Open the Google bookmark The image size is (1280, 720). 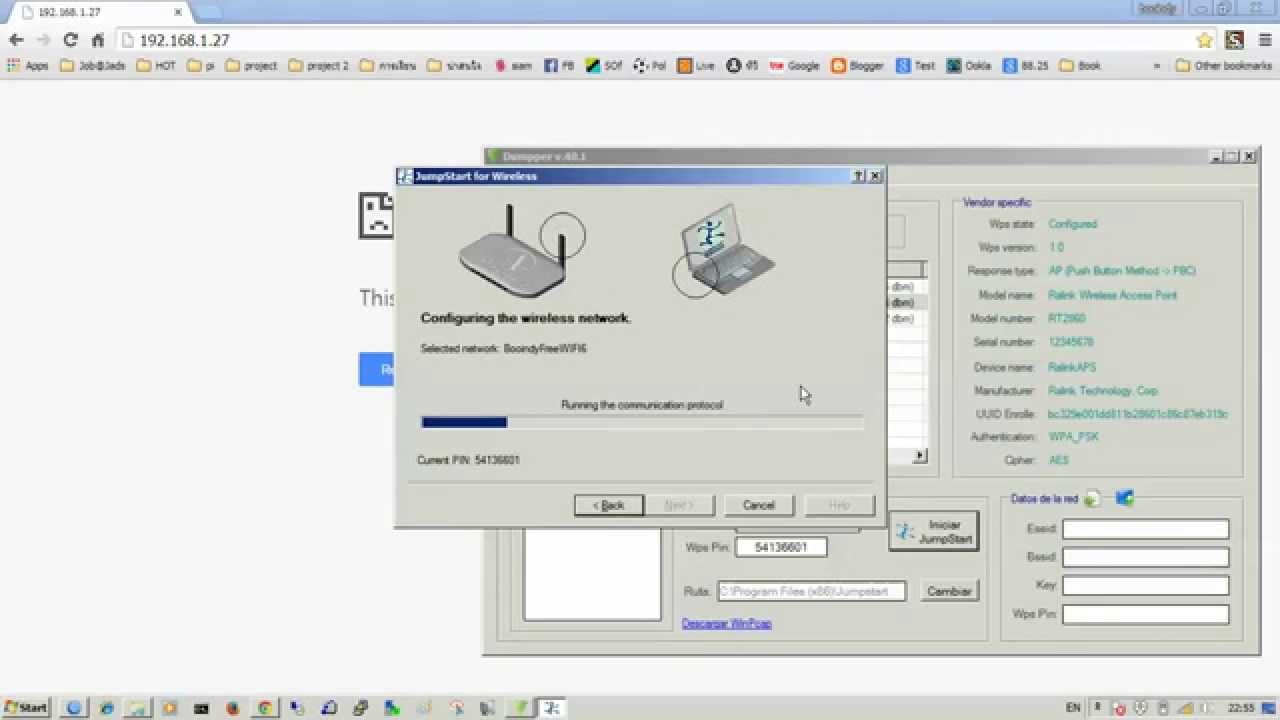(x=795, y=66)
